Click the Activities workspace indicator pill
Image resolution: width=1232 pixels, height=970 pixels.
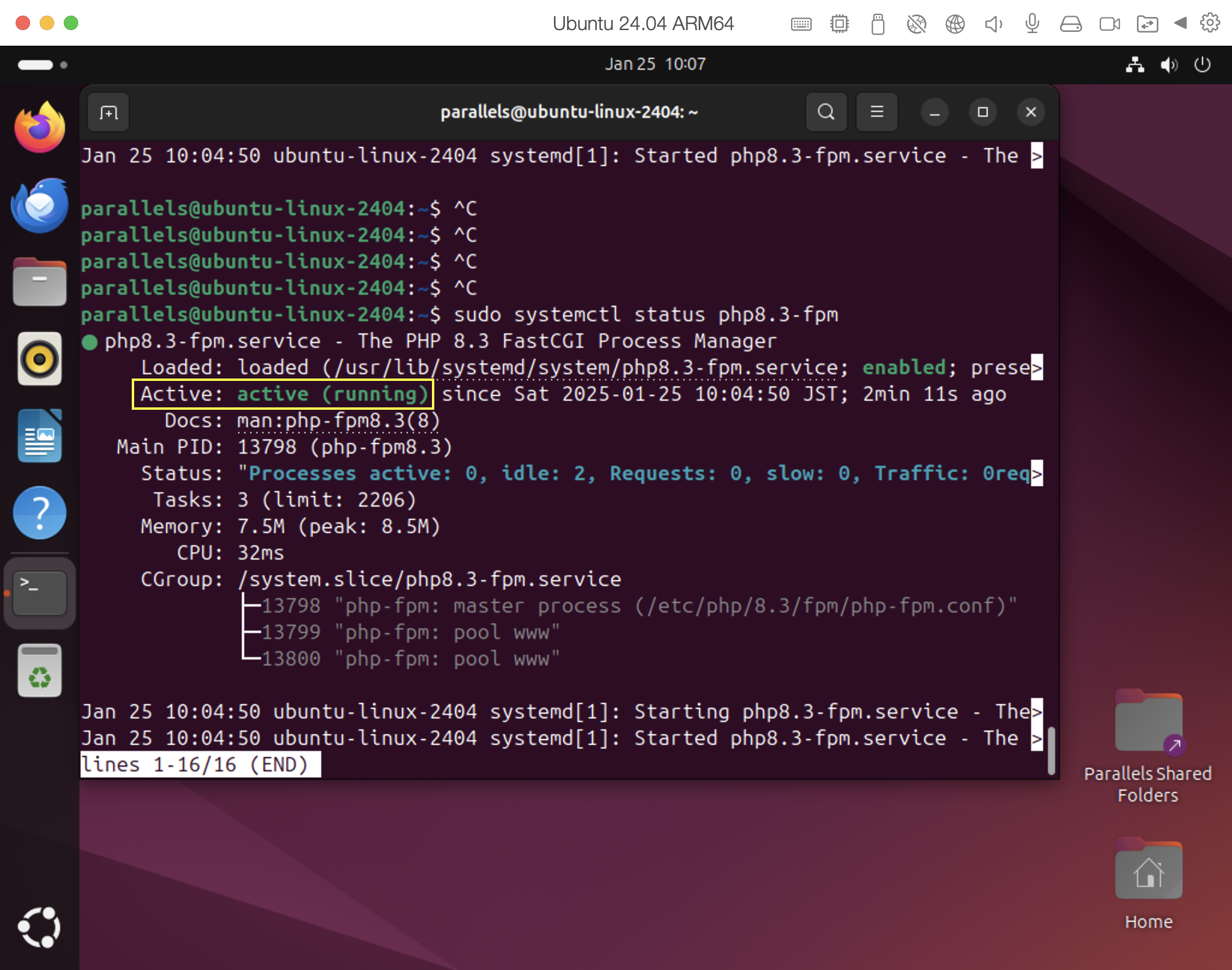pyautogui.click(x=36, y=64)
